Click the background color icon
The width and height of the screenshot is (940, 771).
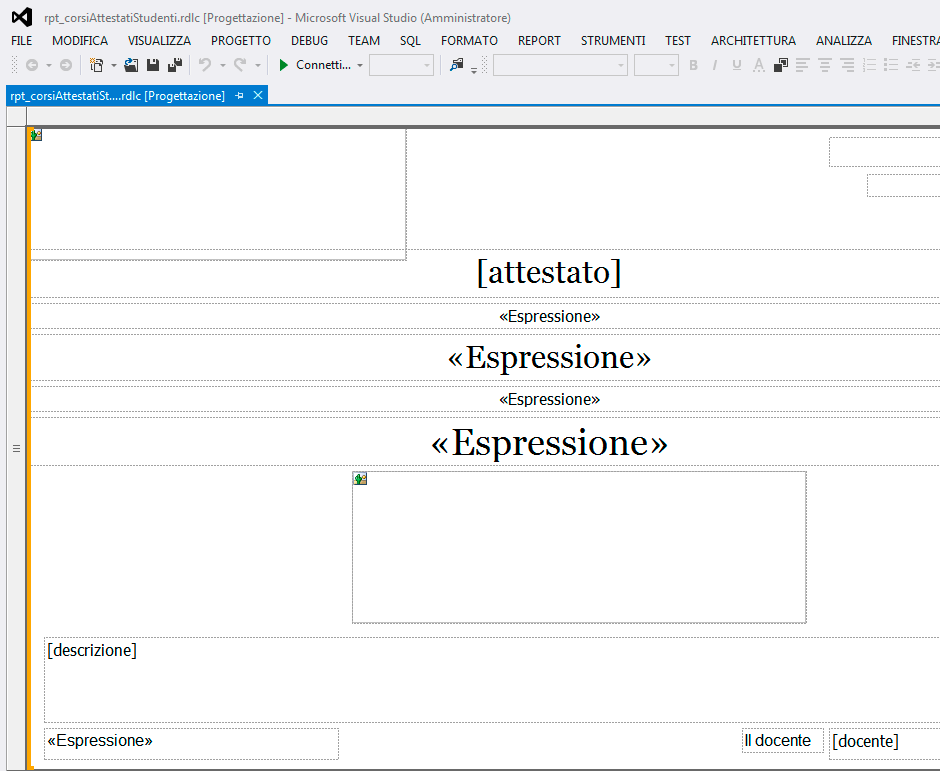[x=781, y=65]
